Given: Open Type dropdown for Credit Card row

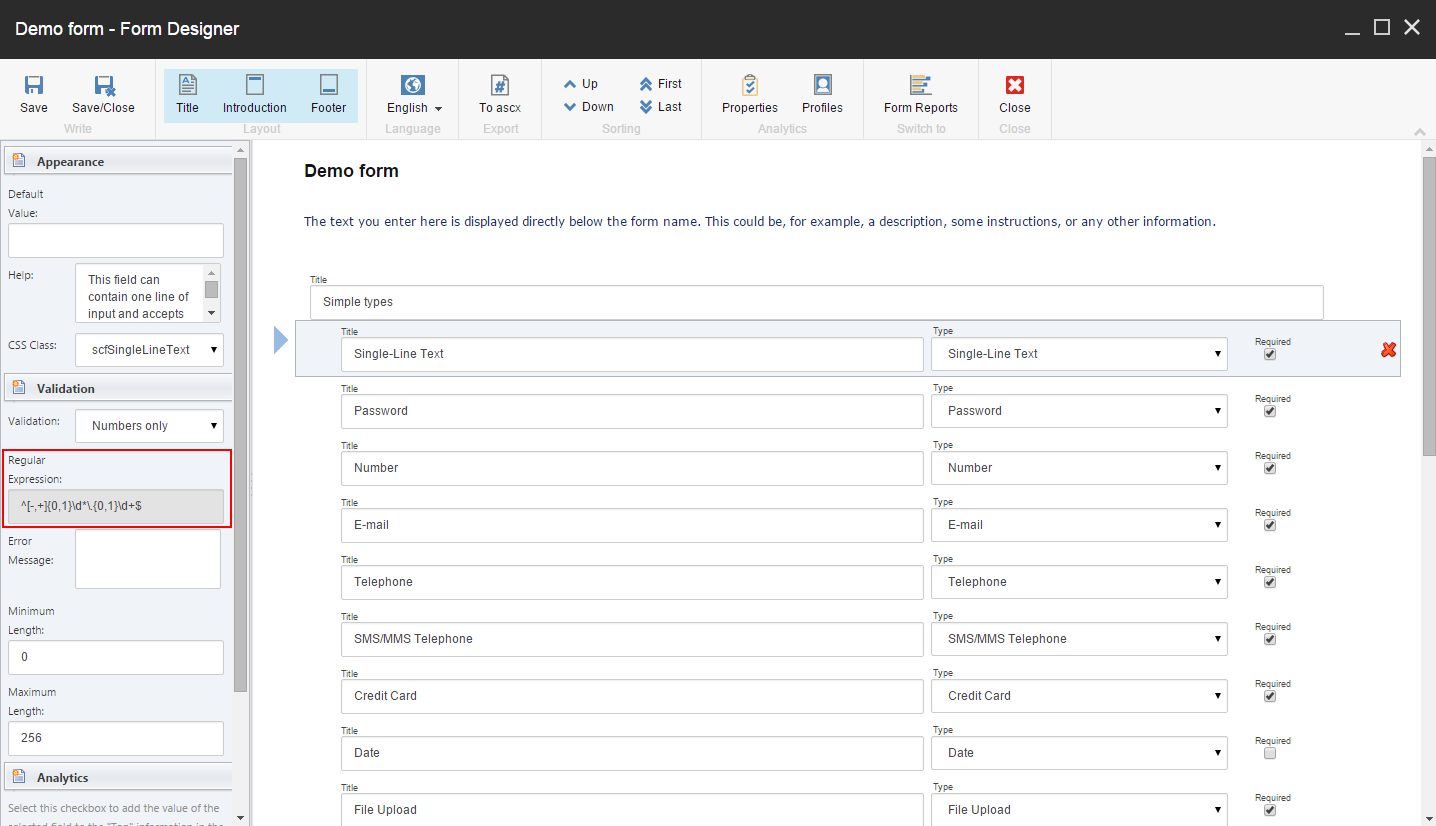Looking at the screenshot, I should (1079, 696).
